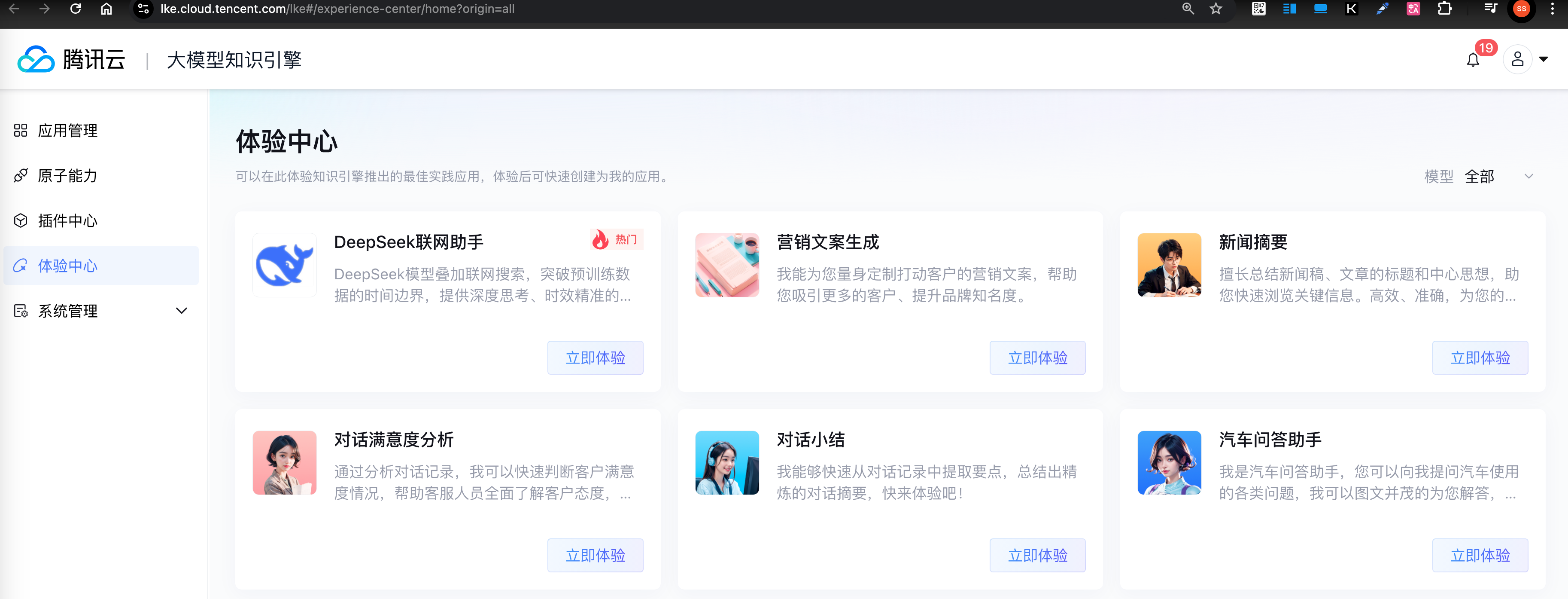
Task: Click the QR code extension icon
Action: (1258, 9)
